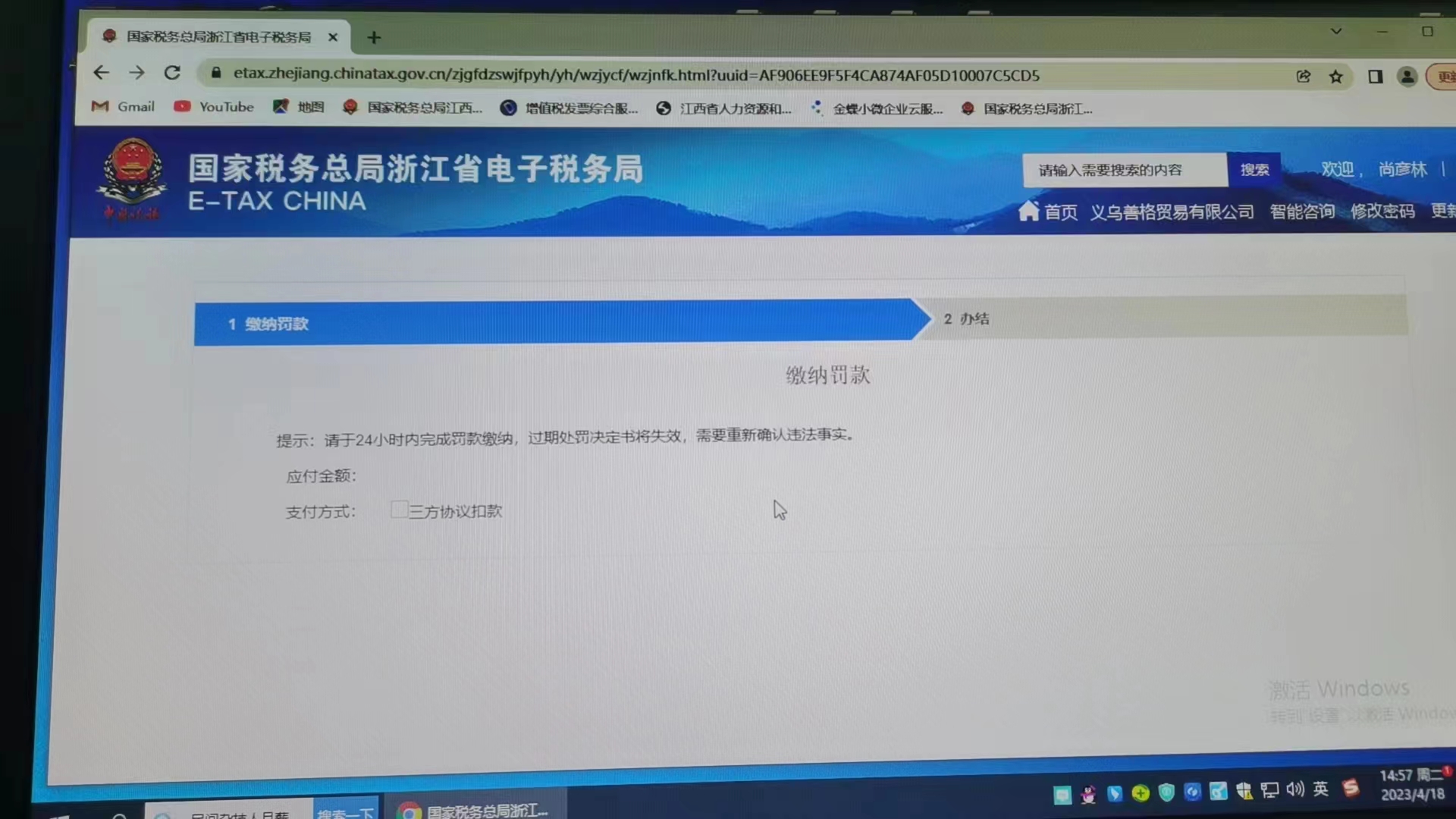Reload the current page
This screenshot has height=819, width=1456.
[173, 73]
